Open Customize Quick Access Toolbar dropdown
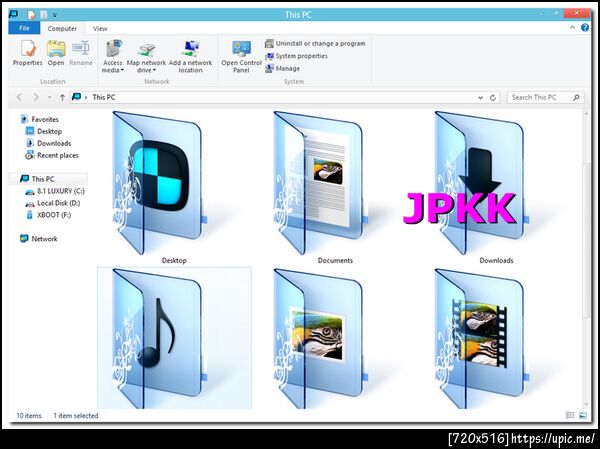This screenshot has width=600, height=449. click(x=55, y=15)
